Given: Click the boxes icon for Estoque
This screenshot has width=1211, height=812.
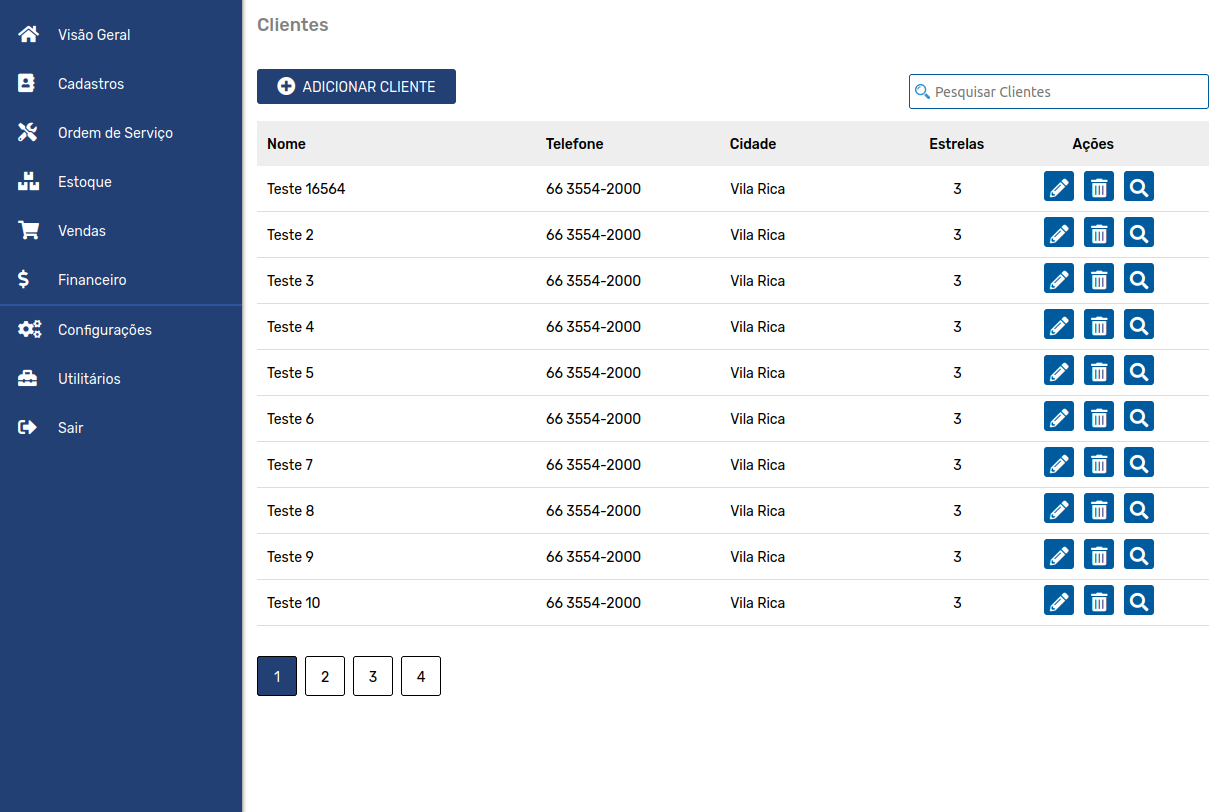Looking at the screenshot, I should point(29,182).
